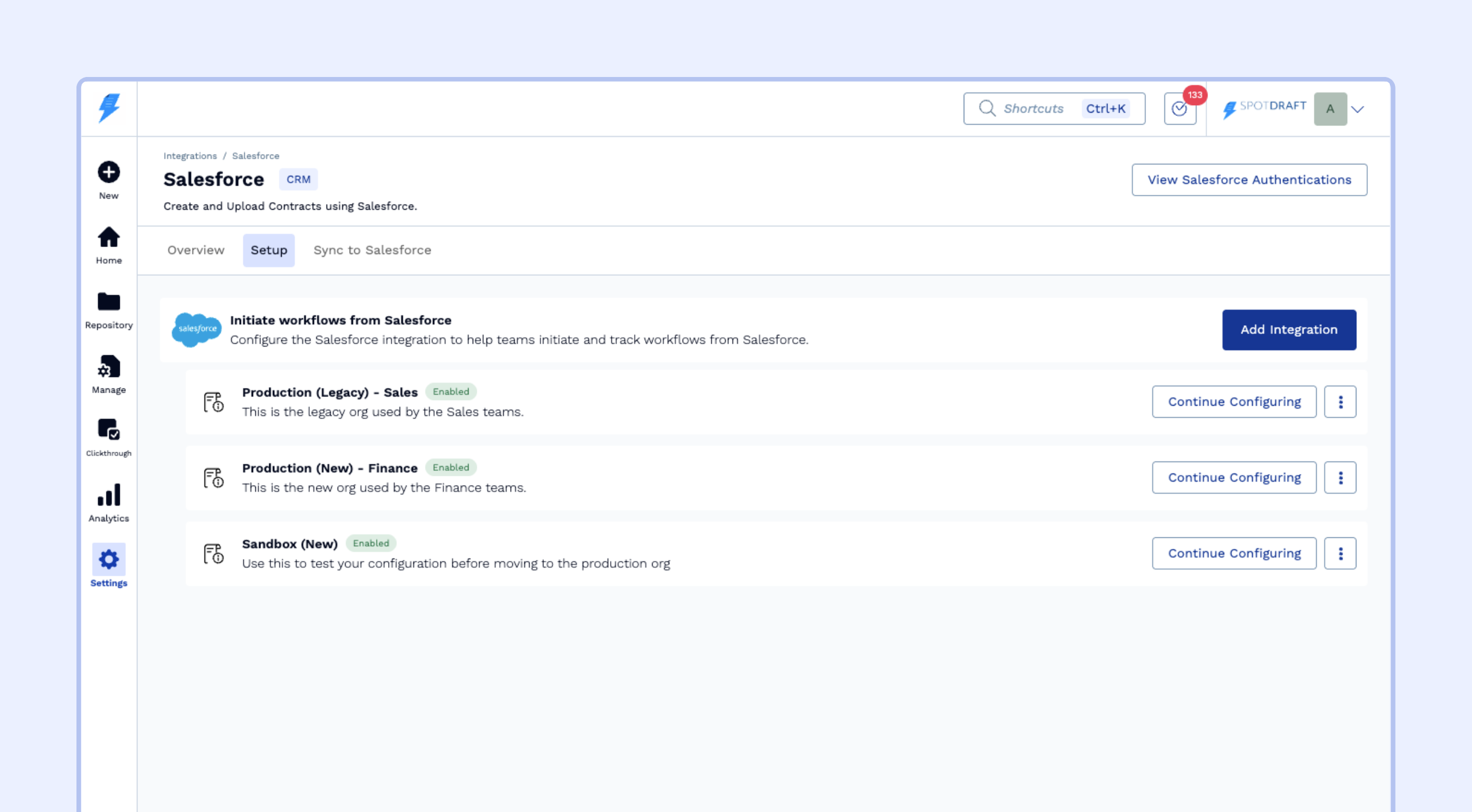This screenshot has height=812, width=1472.
Task: Click the search magnifier icon in Shortcuts
Action: [987, 108]
